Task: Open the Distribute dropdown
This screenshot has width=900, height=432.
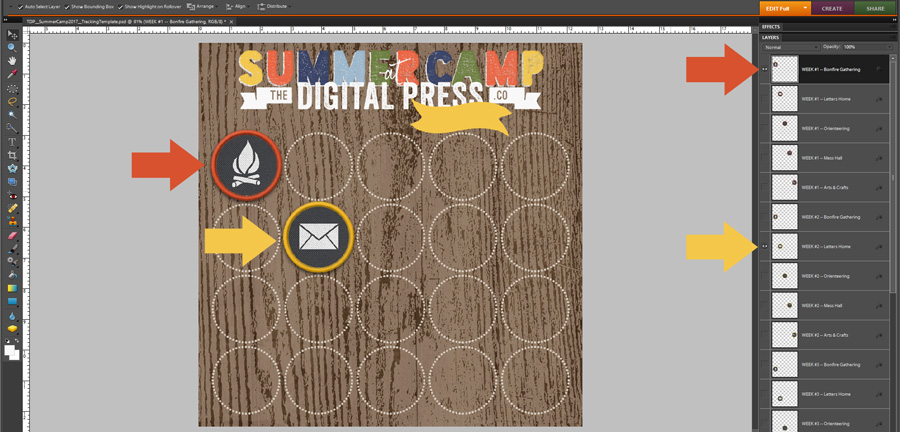Action: (273, 6)
